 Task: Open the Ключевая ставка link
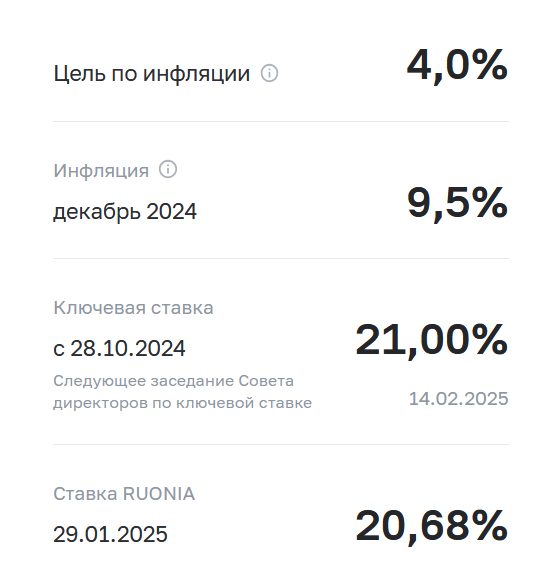(133, 308)
